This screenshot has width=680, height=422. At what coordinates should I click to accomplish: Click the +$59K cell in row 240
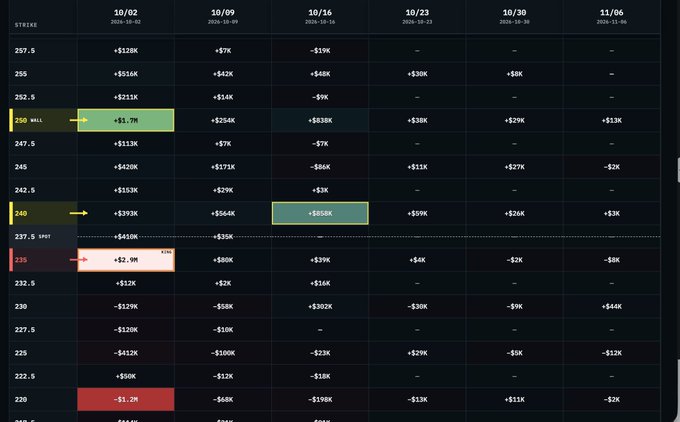coord(417,213)
